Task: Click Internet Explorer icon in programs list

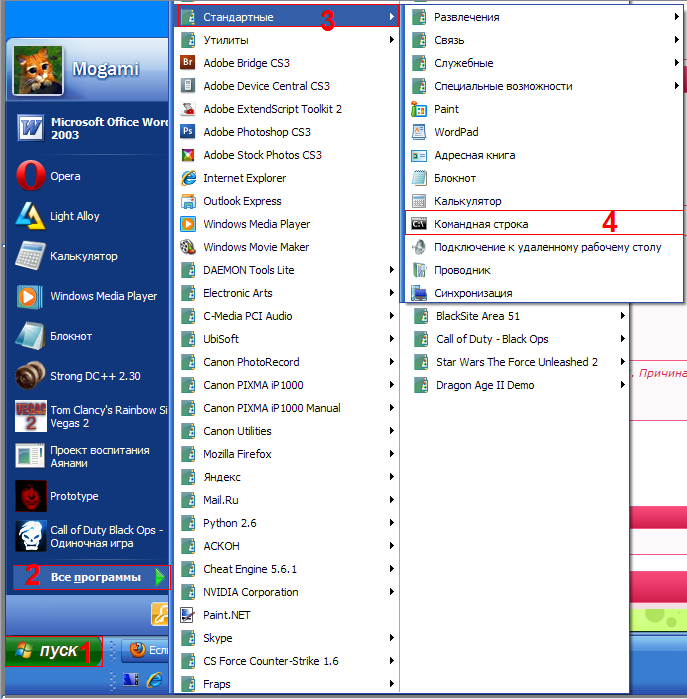Action: [188, 178]
